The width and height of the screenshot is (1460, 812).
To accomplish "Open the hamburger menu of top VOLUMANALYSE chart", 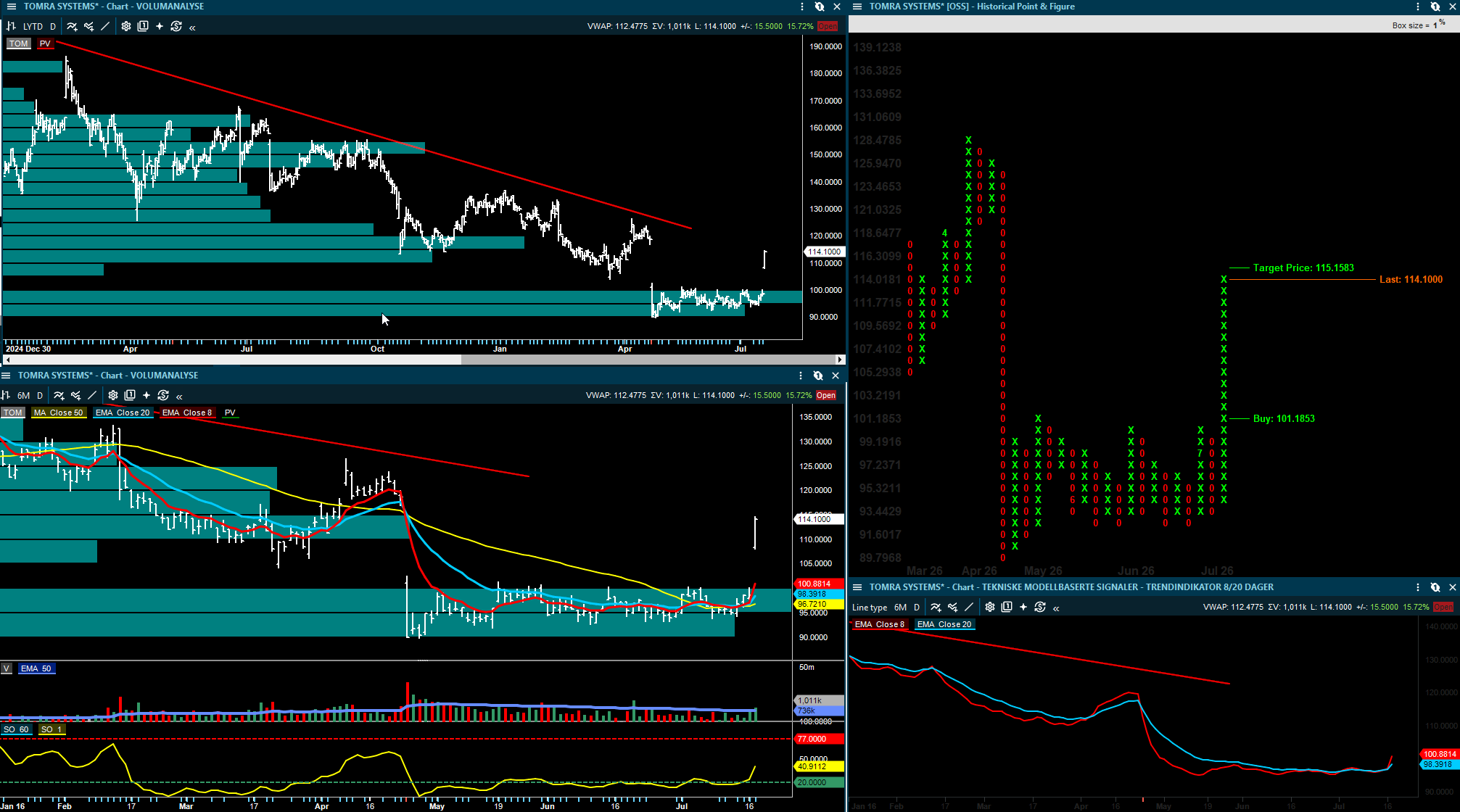I will (11, 7).
